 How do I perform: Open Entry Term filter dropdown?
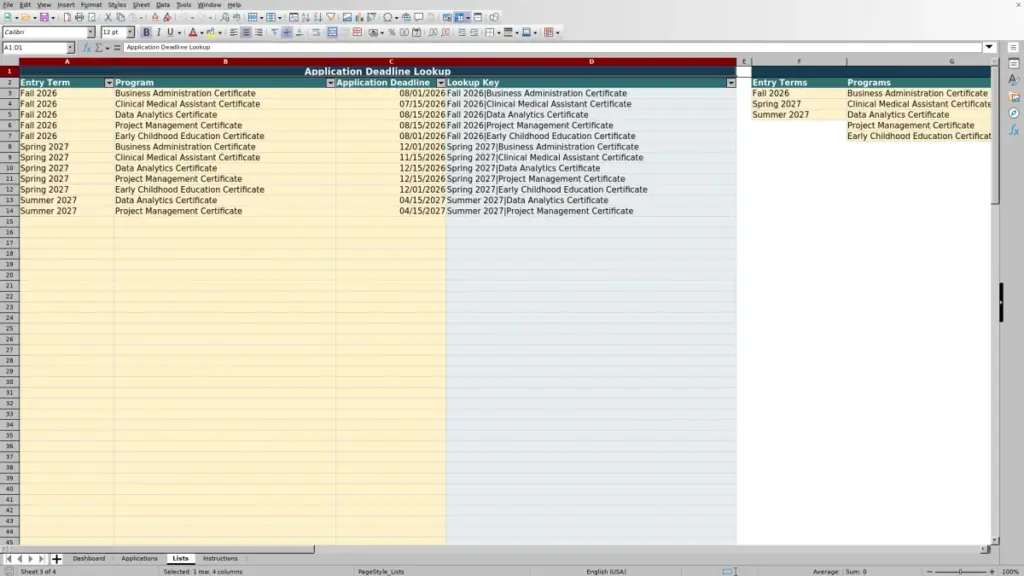click(x=109, y=83)
